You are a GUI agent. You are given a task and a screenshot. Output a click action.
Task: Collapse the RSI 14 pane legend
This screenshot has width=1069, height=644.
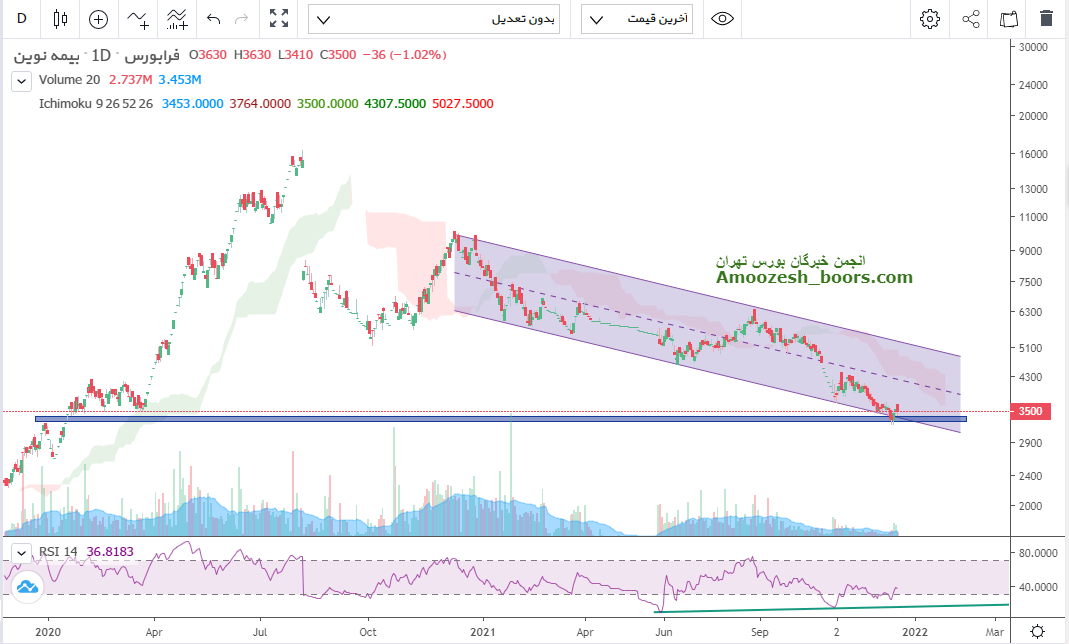point(20,551)
